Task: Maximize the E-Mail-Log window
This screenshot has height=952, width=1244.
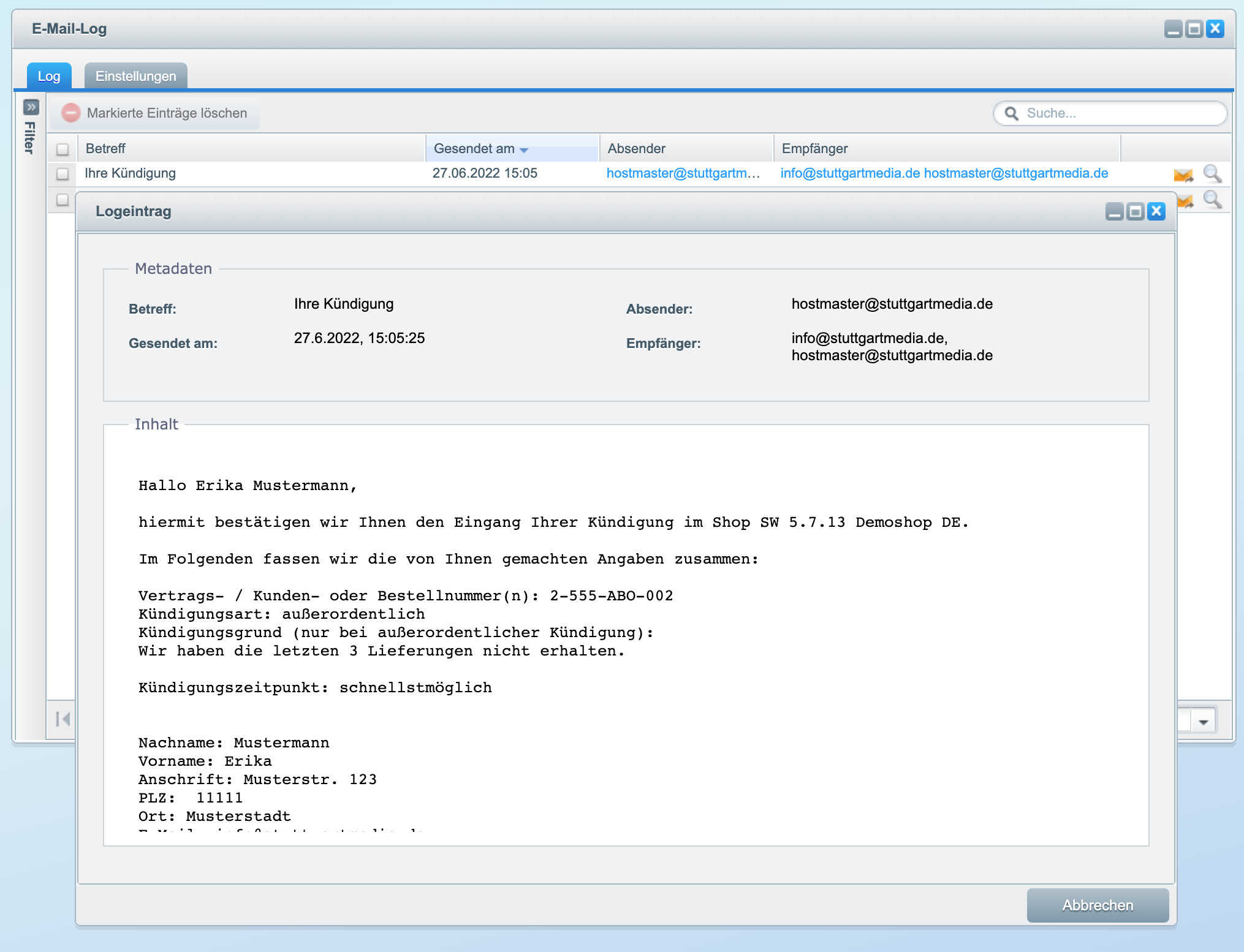Action: 1194,29
